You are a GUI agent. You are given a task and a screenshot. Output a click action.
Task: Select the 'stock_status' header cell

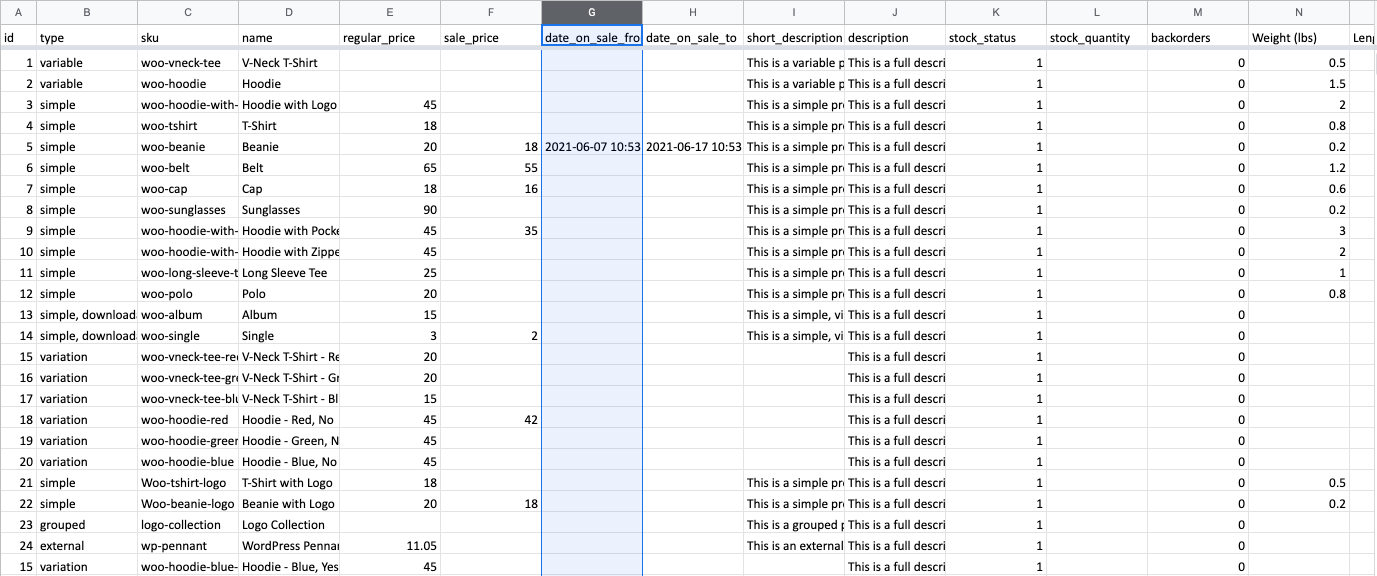[995, 38]
